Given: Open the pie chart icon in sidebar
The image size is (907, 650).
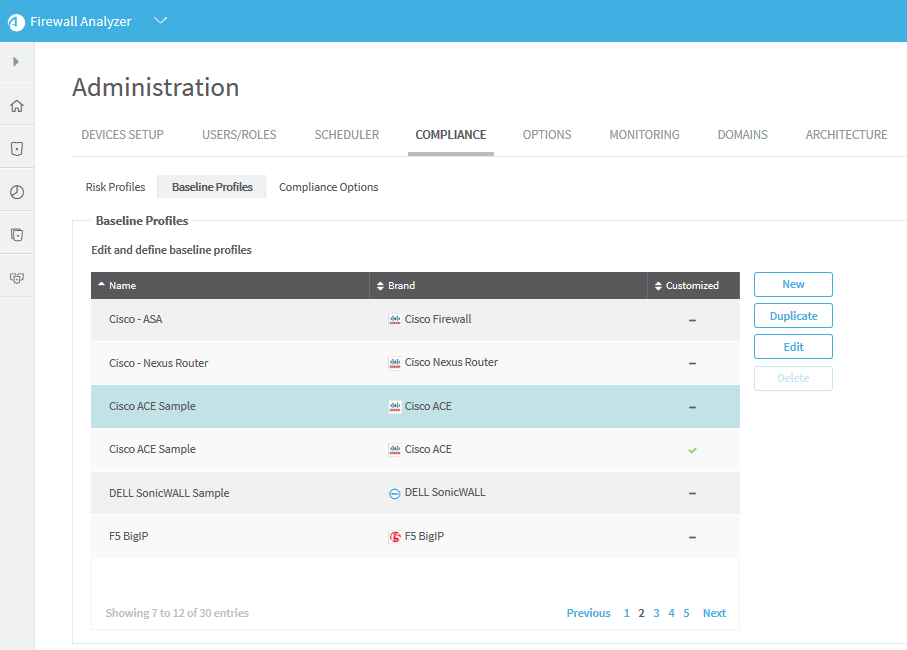Looking at the screenshot, I should pos(16,192).
